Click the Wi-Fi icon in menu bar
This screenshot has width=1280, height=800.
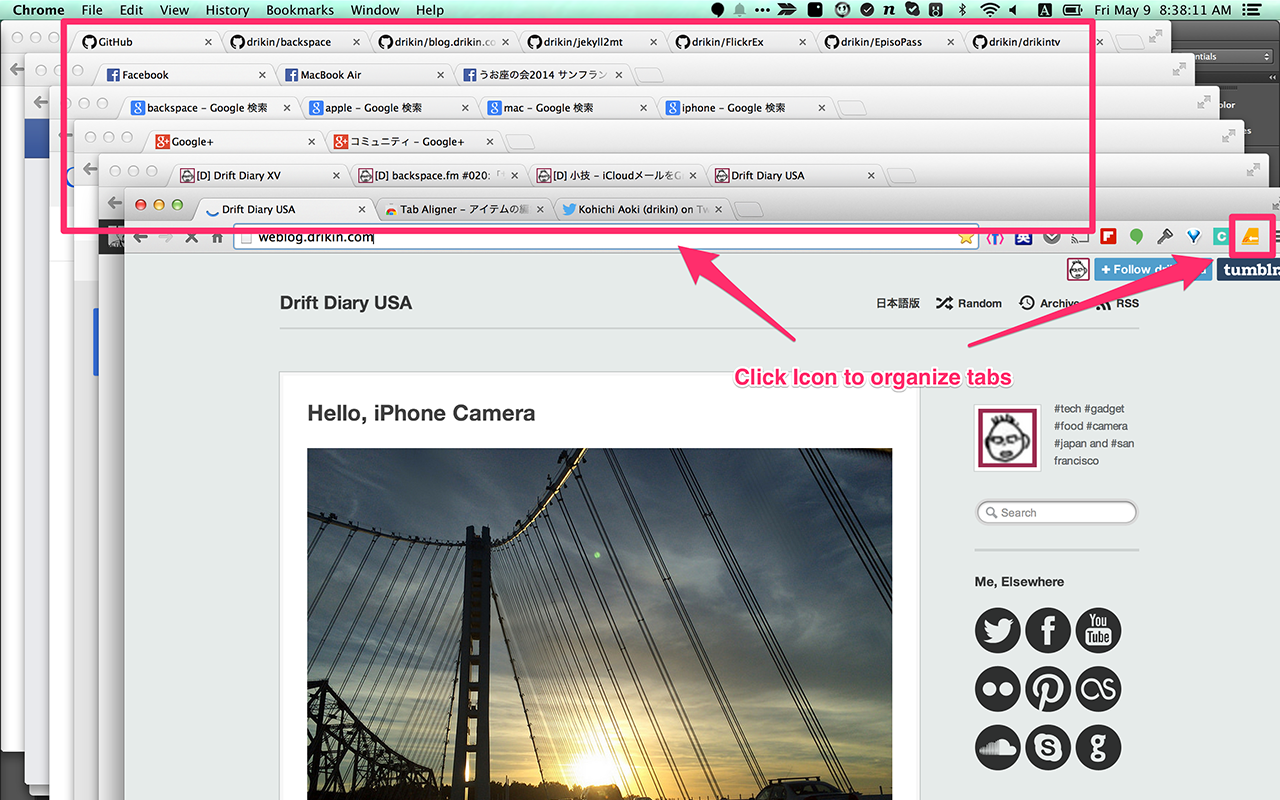click(990, 10)
